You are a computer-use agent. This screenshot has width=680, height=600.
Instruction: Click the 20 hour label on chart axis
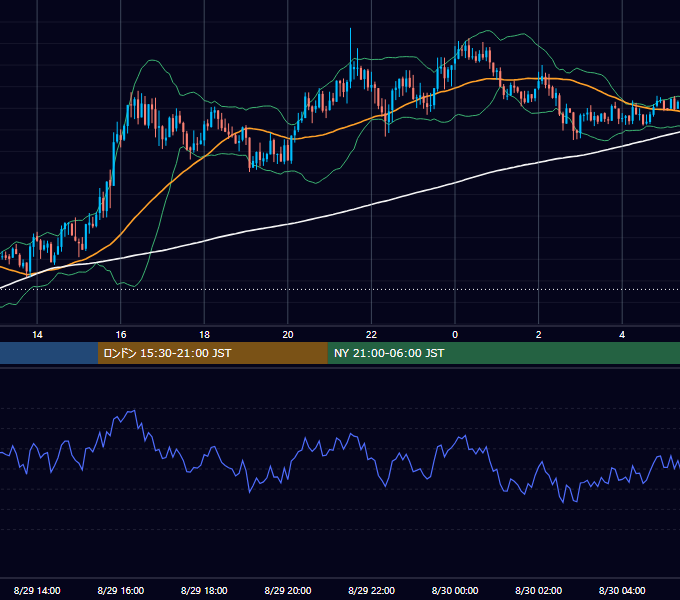pos(288,335)
